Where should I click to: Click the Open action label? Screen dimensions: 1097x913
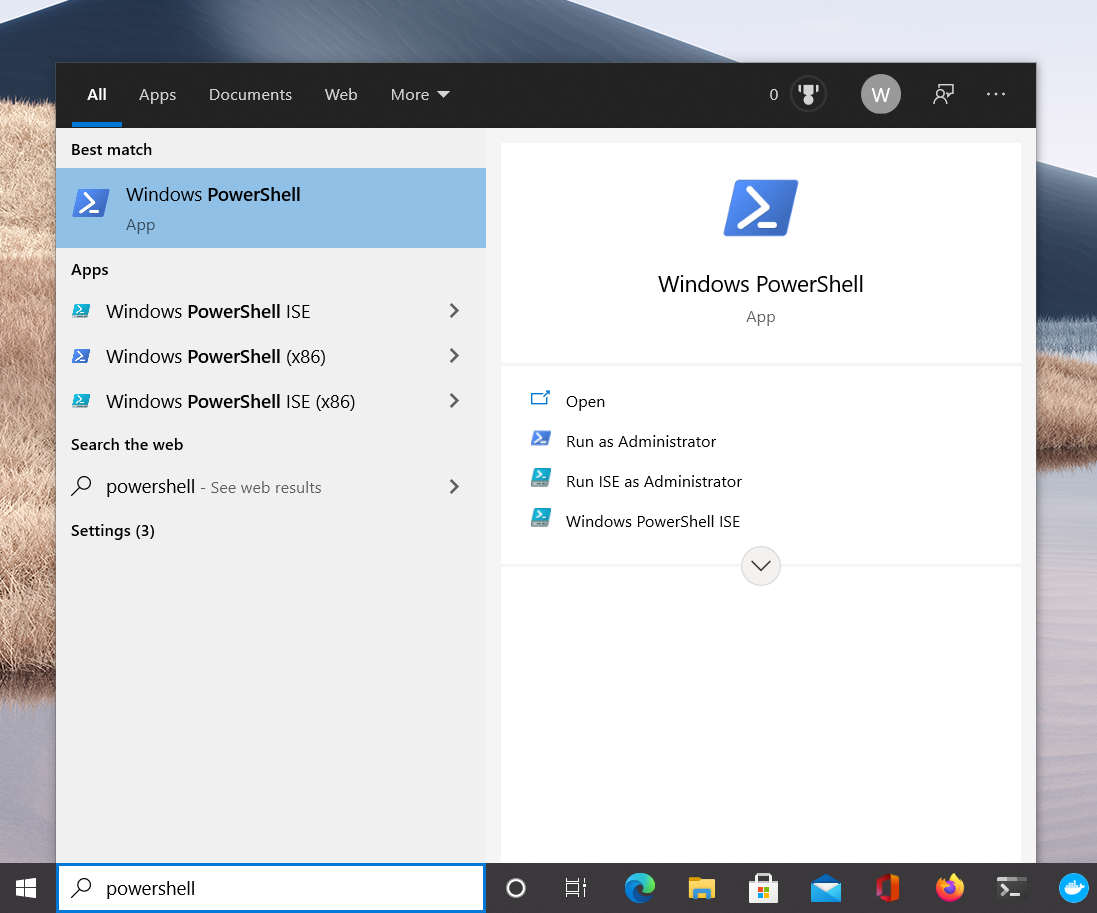[x=586, y=402]
